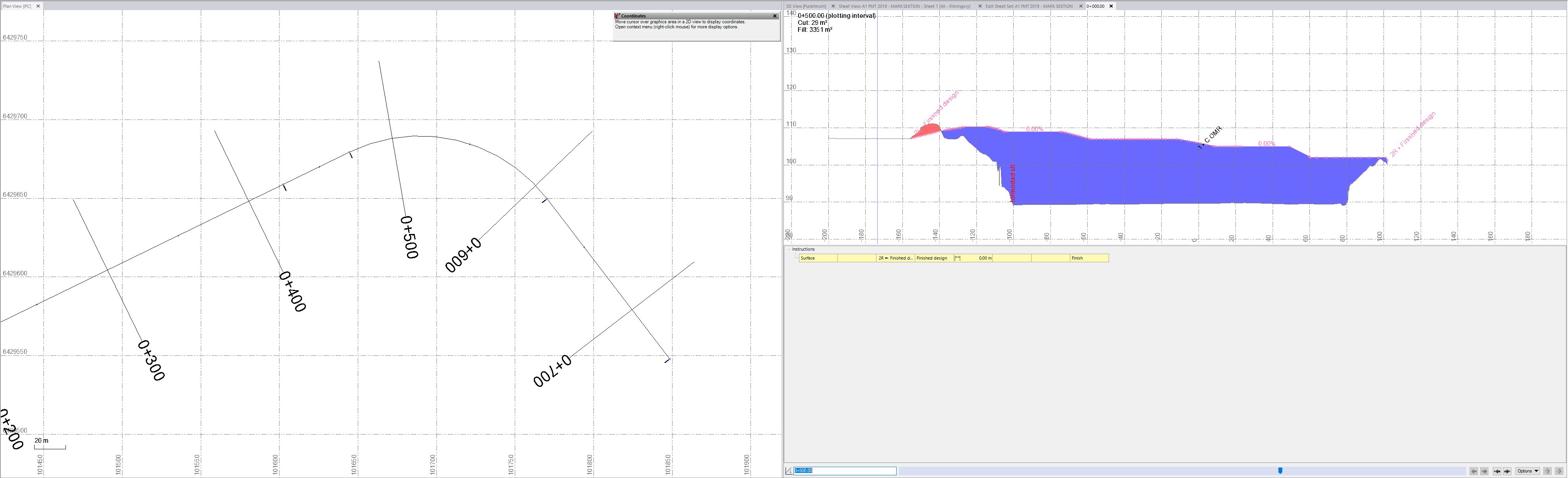
Task: Open the Sheet View A1 FMT 2019 tab
Action: (x=904, y=6)
